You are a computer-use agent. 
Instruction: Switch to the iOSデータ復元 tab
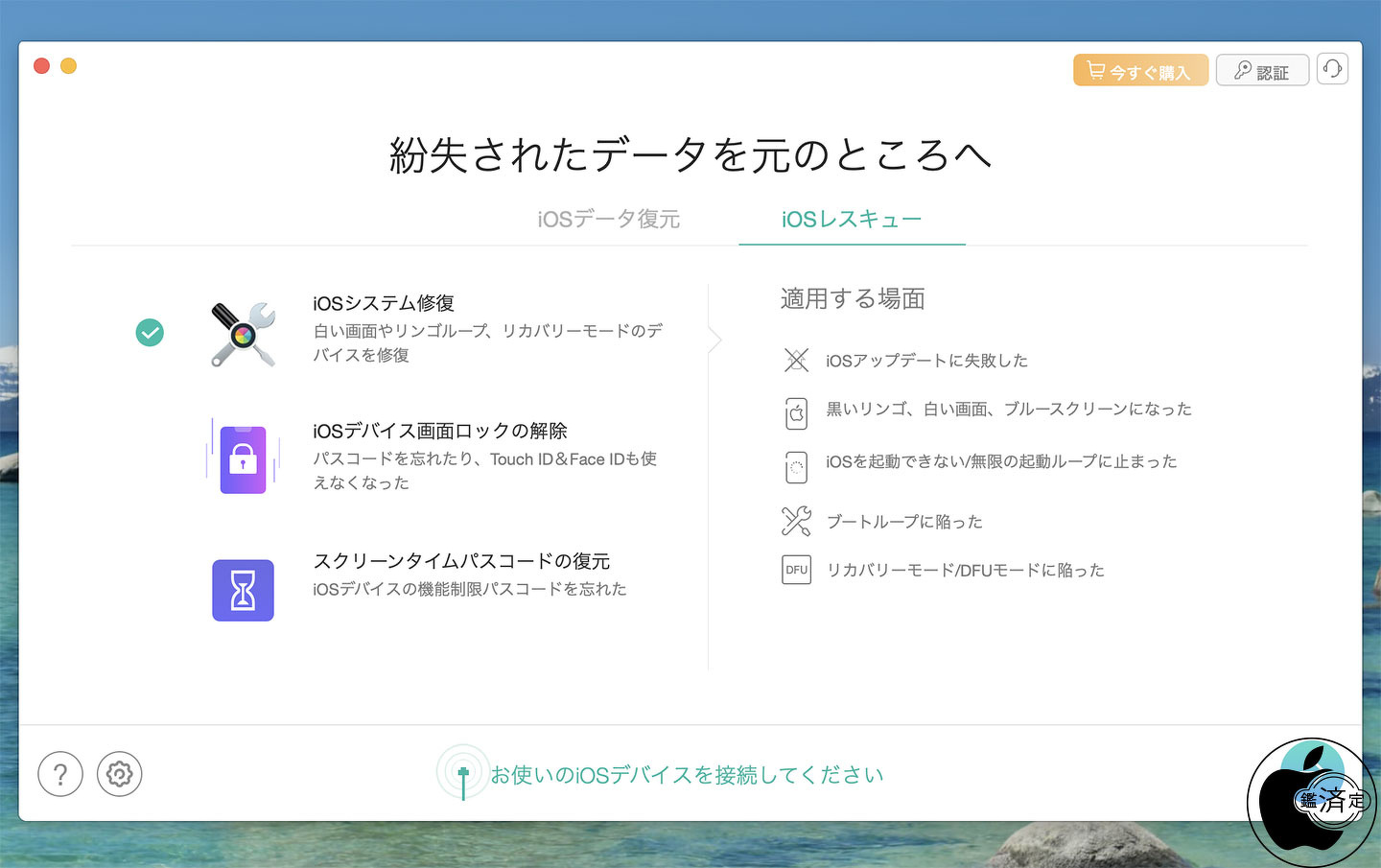coord(608,220)
